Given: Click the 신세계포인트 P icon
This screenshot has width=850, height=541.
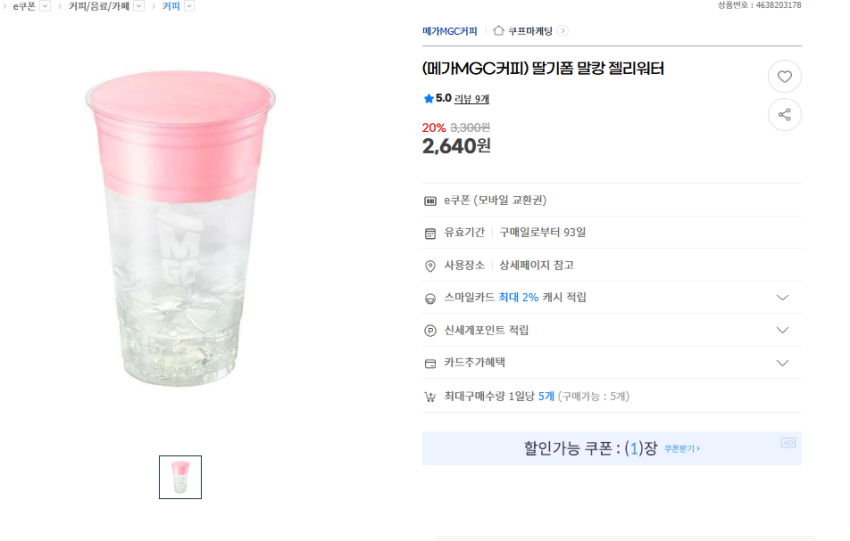Looking at the screenshot, I should [430, 330].
